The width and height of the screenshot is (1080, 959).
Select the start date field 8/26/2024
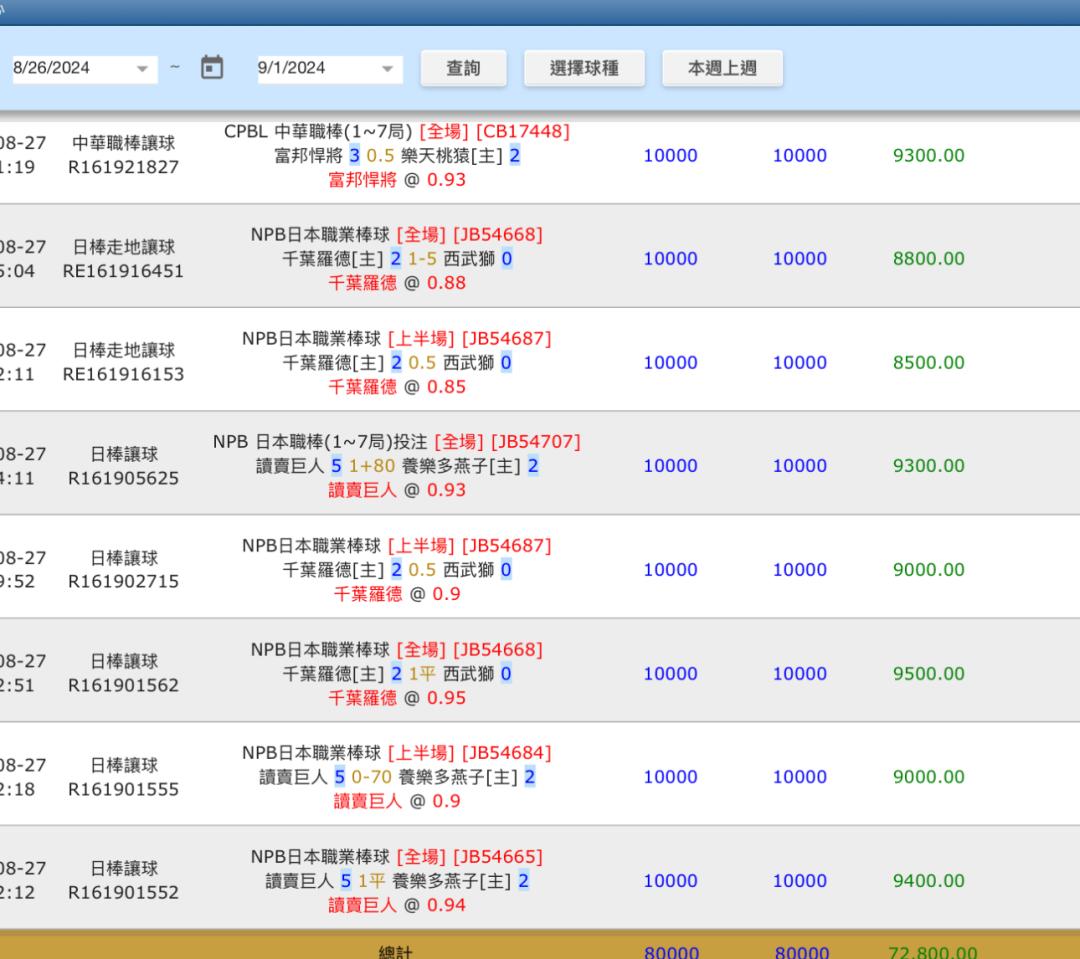coord(85,69)
